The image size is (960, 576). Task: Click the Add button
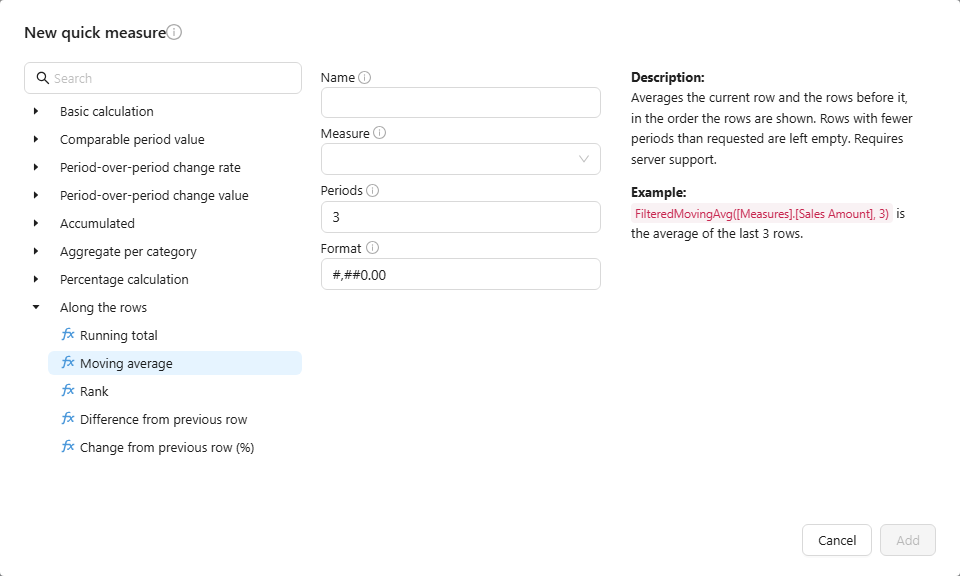908,540
